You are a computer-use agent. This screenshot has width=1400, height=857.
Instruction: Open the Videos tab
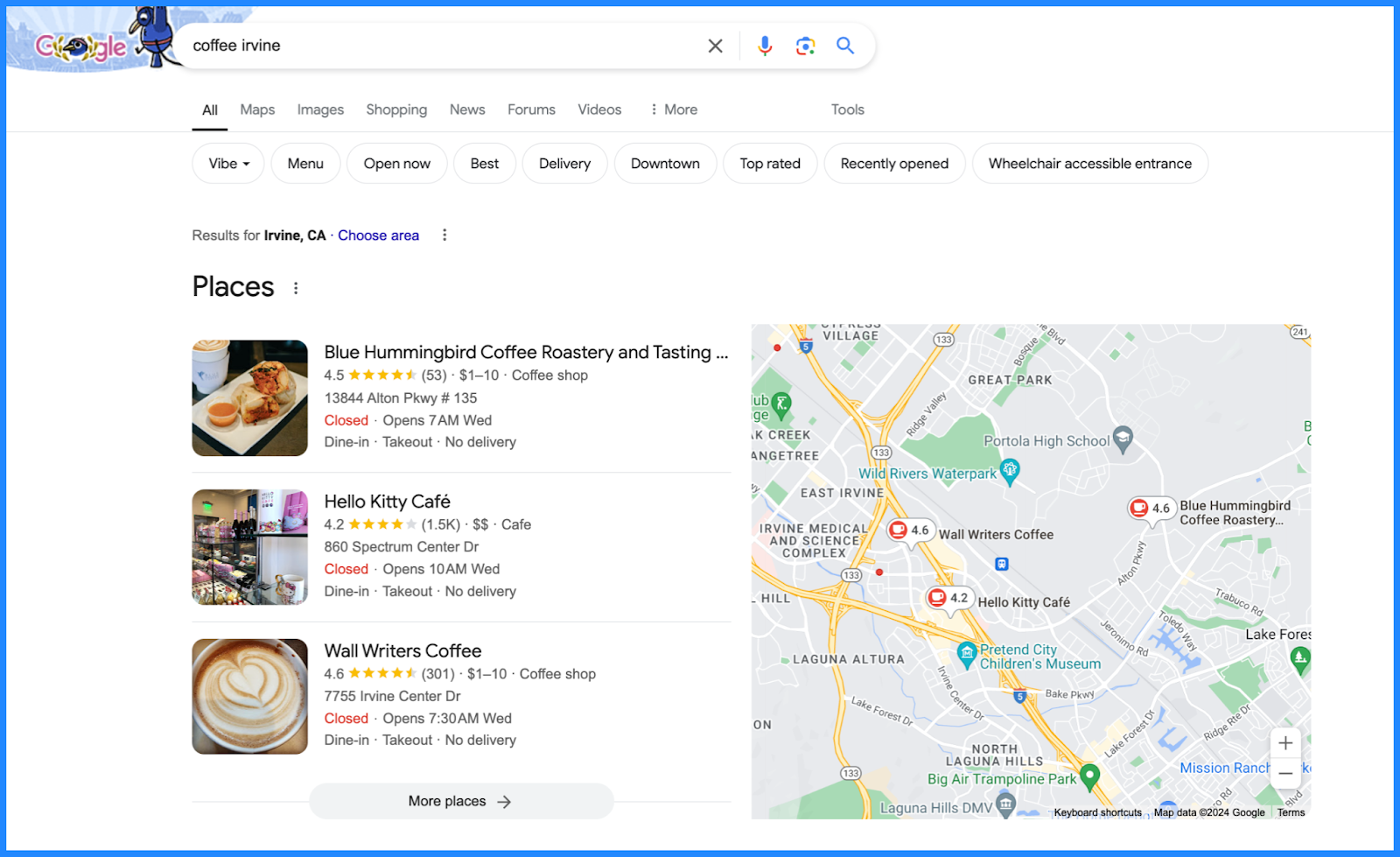(x=599, y=109)
